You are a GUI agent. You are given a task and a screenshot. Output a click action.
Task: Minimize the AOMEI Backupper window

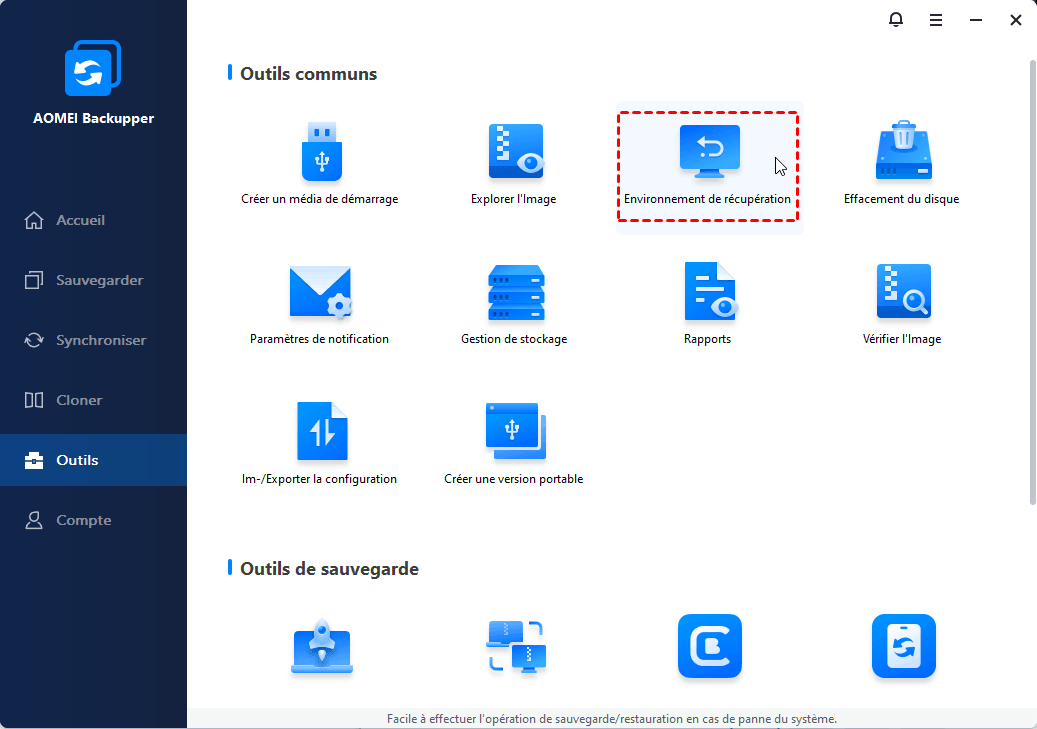[x=975, y=21]
